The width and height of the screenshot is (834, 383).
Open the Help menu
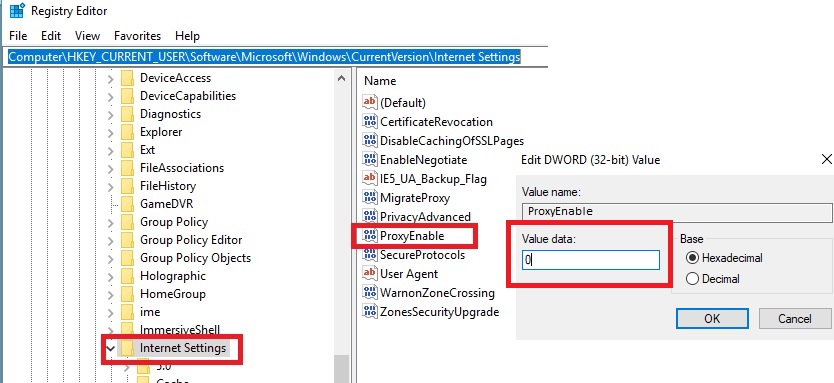click(187, 36)
